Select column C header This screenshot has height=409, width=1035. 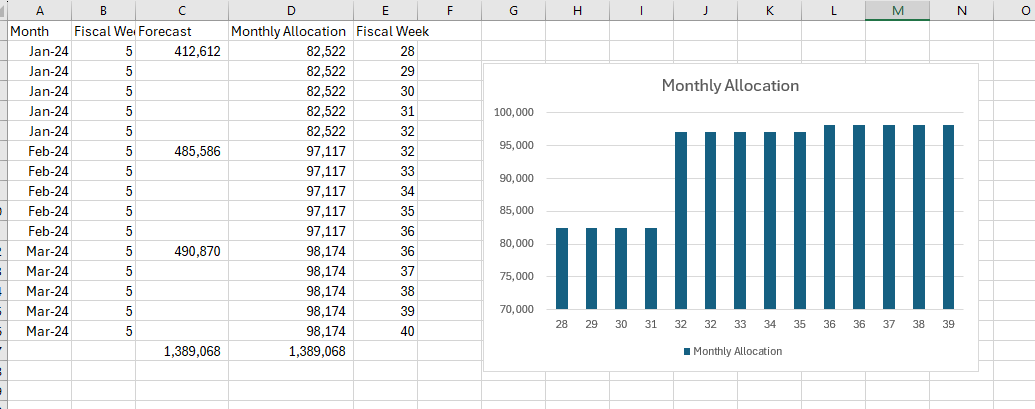coord(182,10)
